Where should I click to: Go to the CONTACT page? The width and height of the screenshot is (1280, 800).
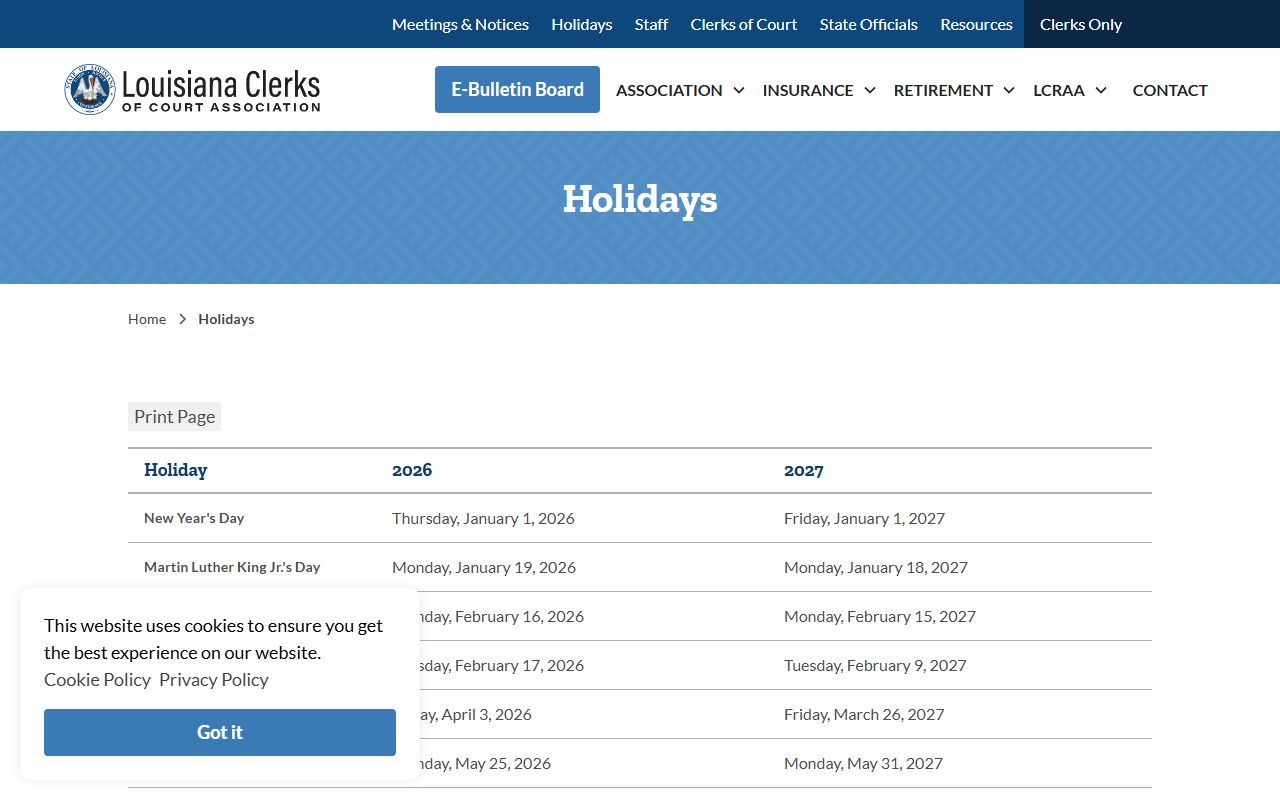(1170, 90)
